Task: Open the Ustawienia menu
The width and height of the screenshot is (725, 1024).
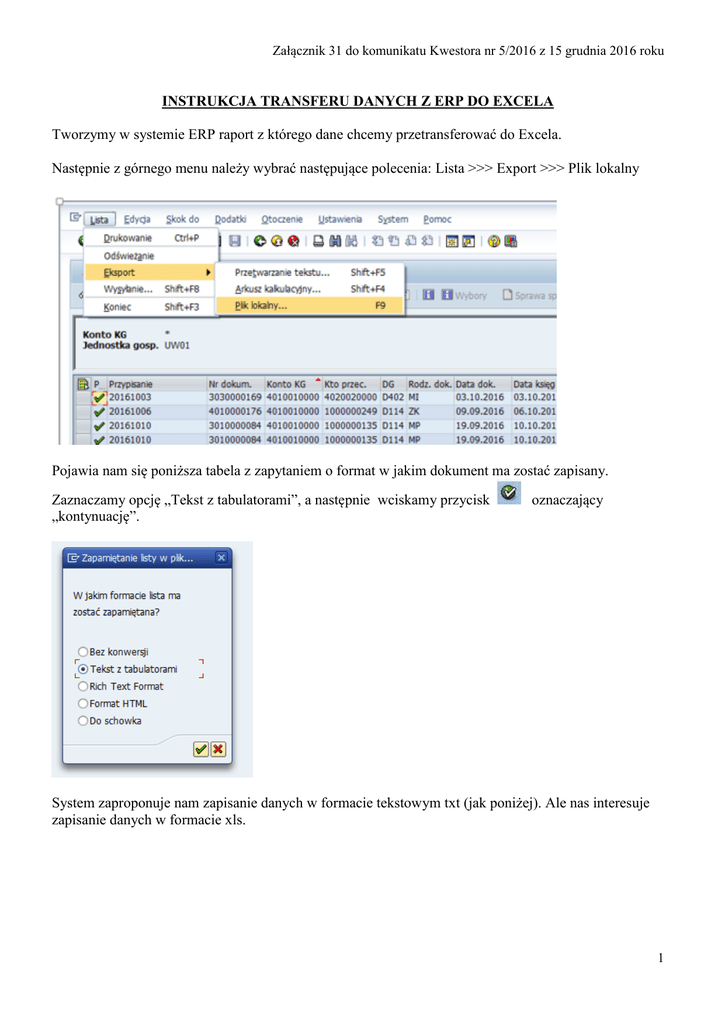Action: tap(340, 219)
